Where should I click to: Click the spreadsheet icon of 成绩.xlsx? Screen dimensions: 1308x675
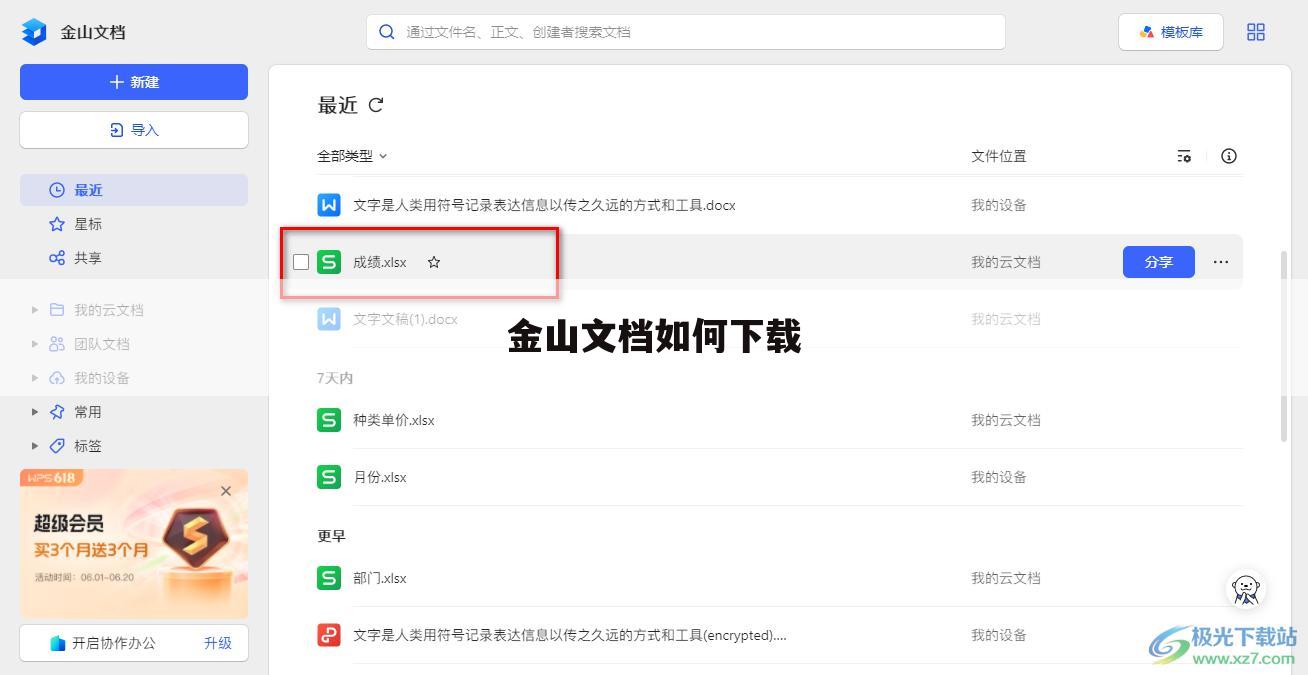click(x=329, y=262)
